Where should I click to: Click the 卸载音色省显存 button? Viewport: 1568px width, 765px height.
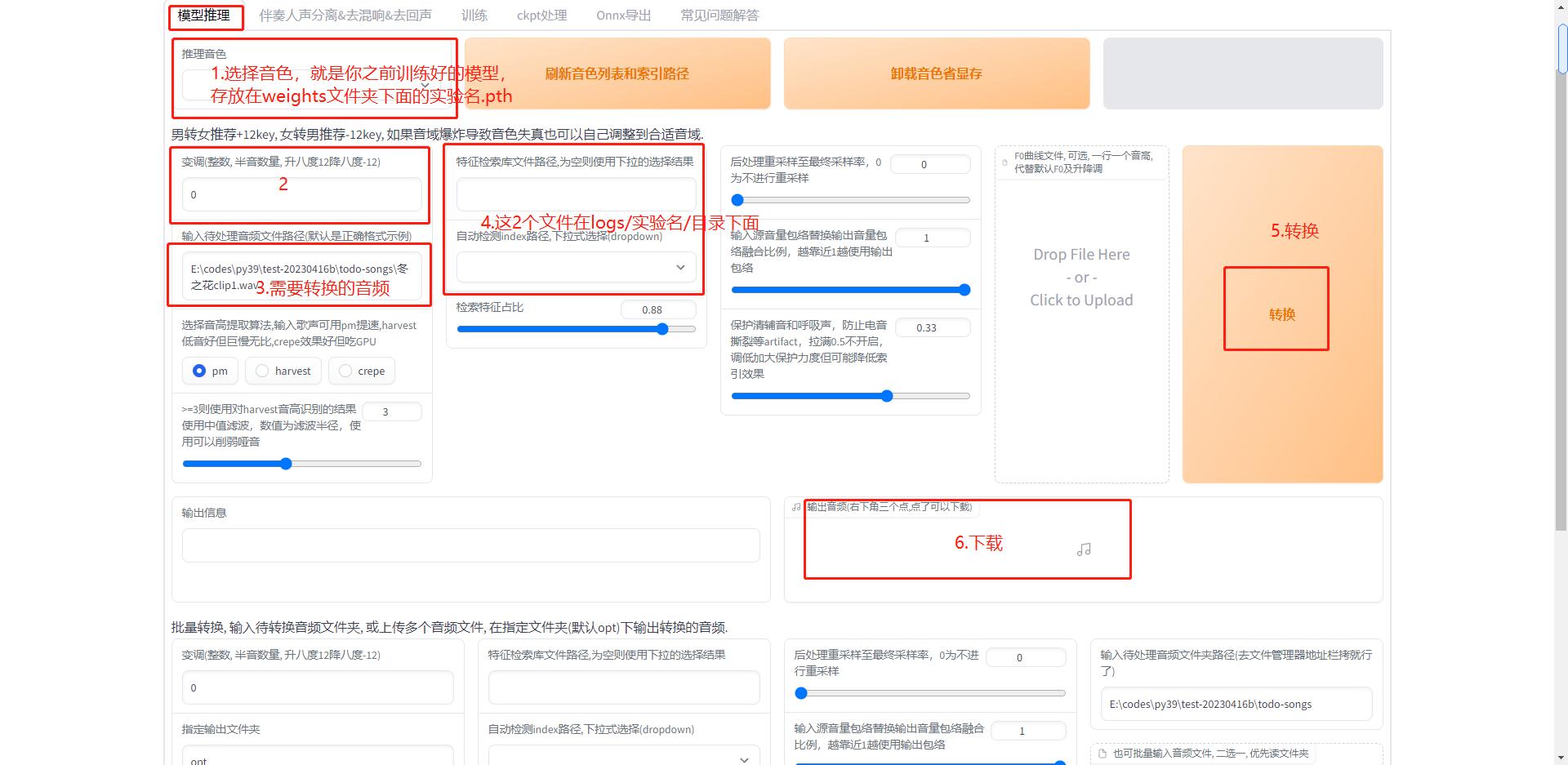tap(936, 73)
